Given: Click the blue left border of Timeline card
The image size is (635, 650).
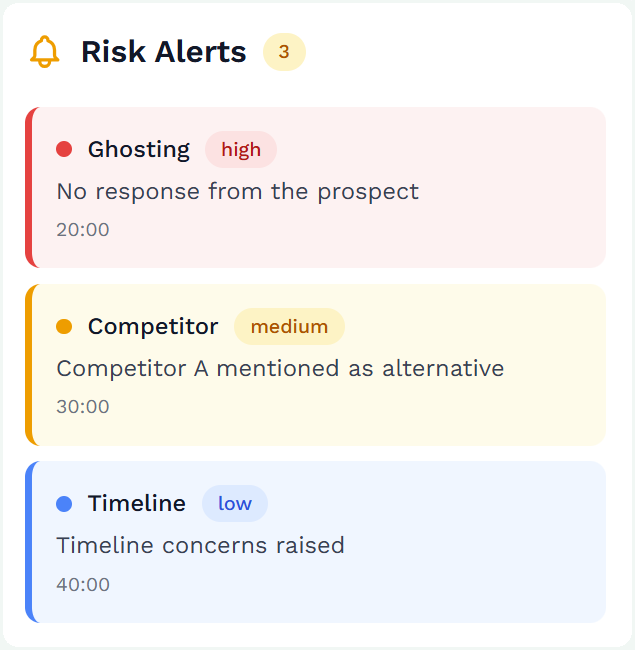Looking at the screenshot, I should click(29, 541).
